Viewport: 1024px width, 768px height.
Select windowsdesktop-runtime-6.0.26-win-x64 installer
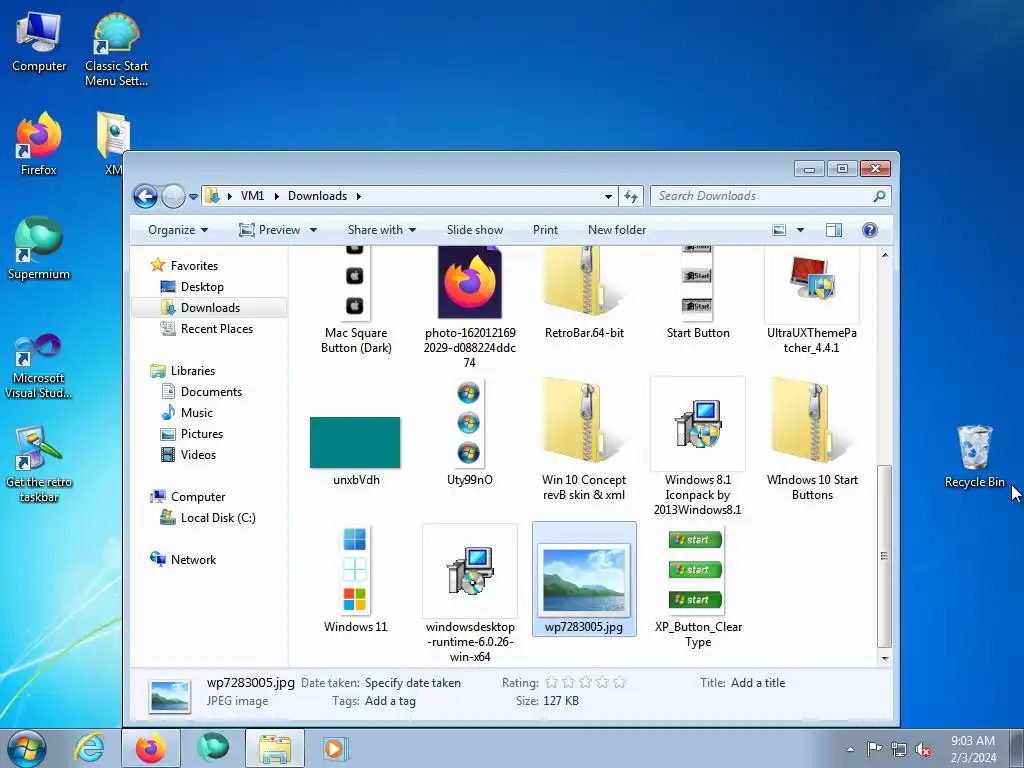pyautogui.click(x=470, y=594)
